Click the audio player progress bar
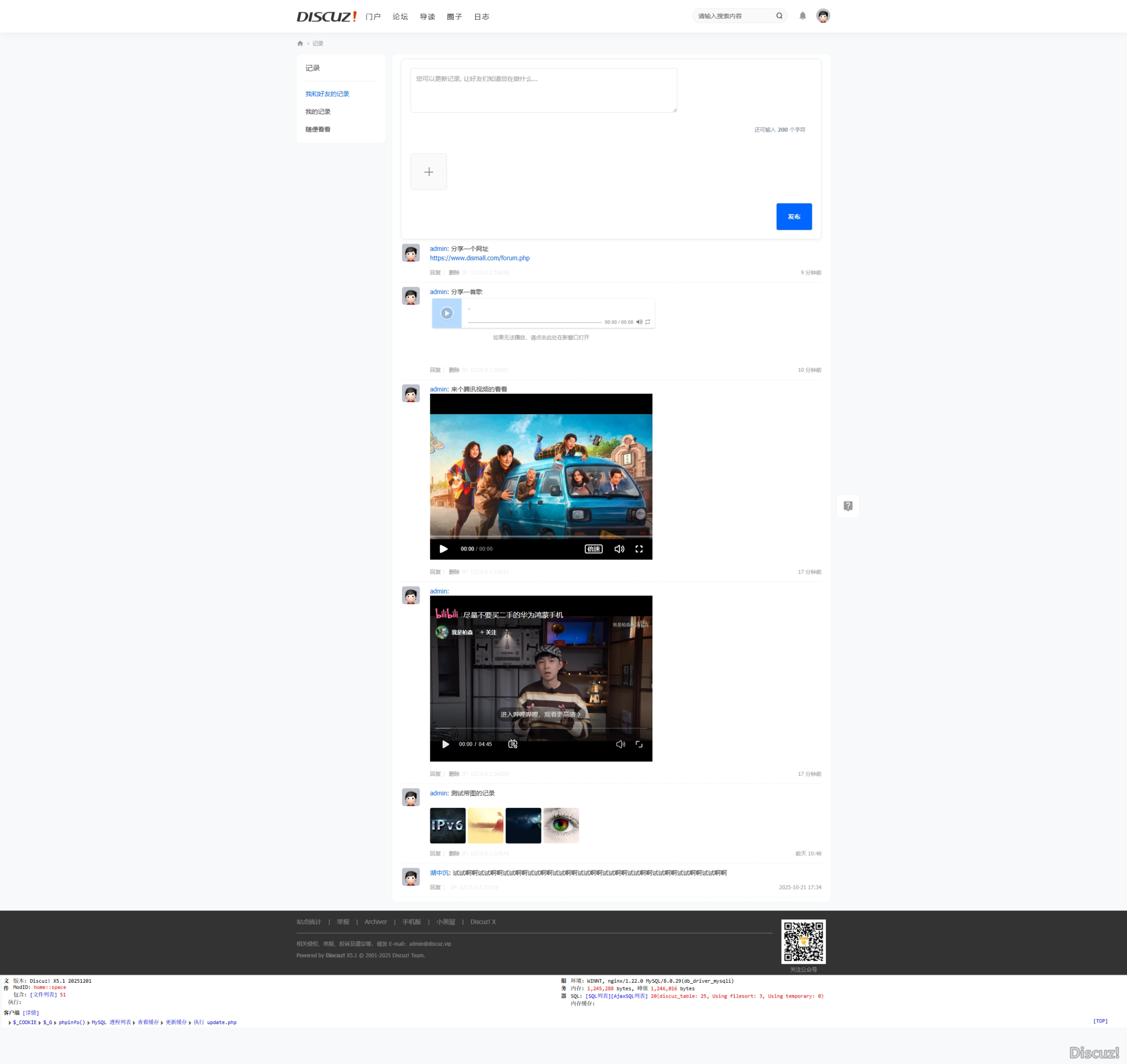Image resolution: width=1127 pixels, height=1064 pixels. pyautogui.click(x=534, y=322)
